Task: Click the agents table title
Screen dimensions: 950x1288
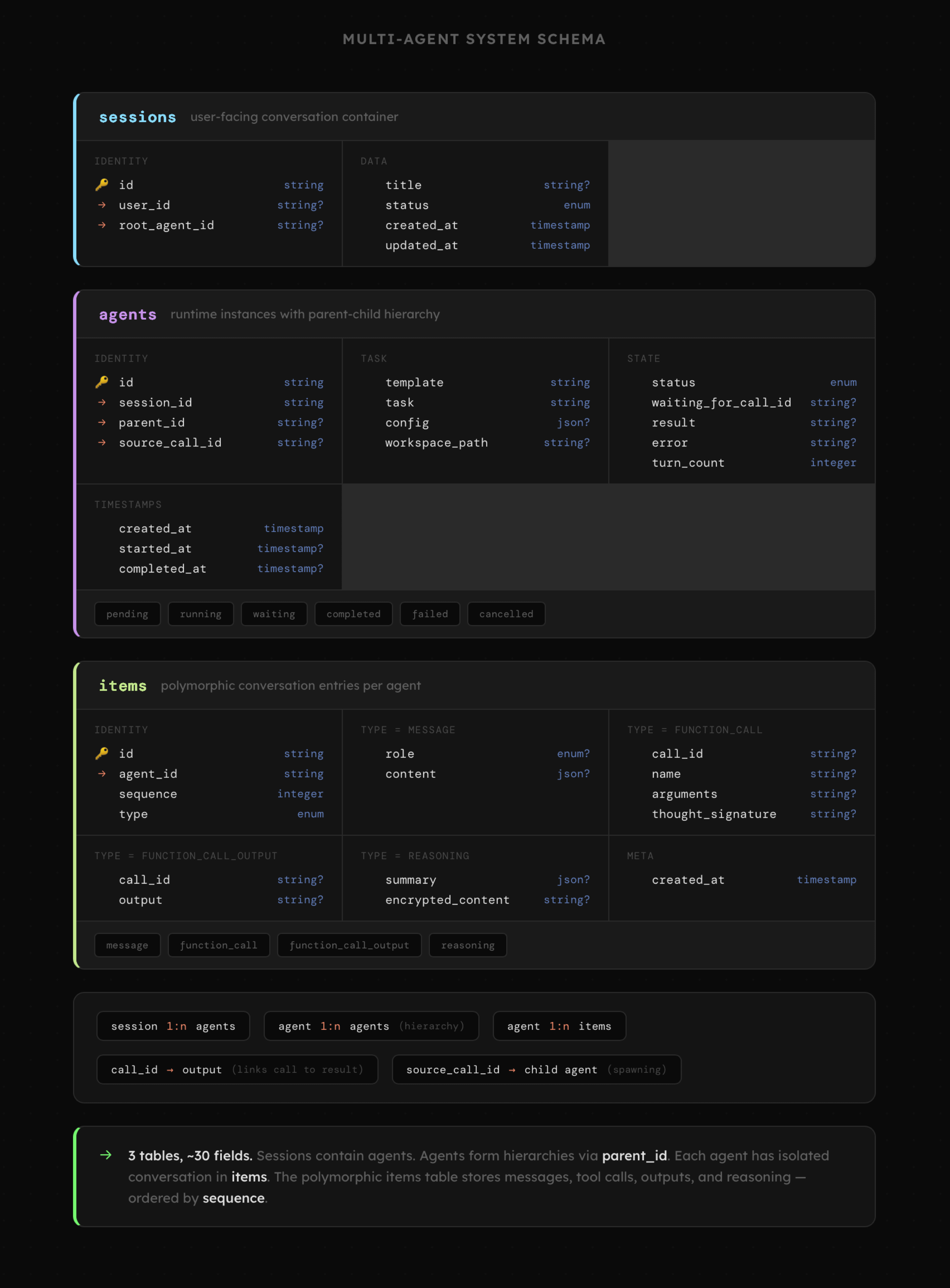Action: pos(128,315)
